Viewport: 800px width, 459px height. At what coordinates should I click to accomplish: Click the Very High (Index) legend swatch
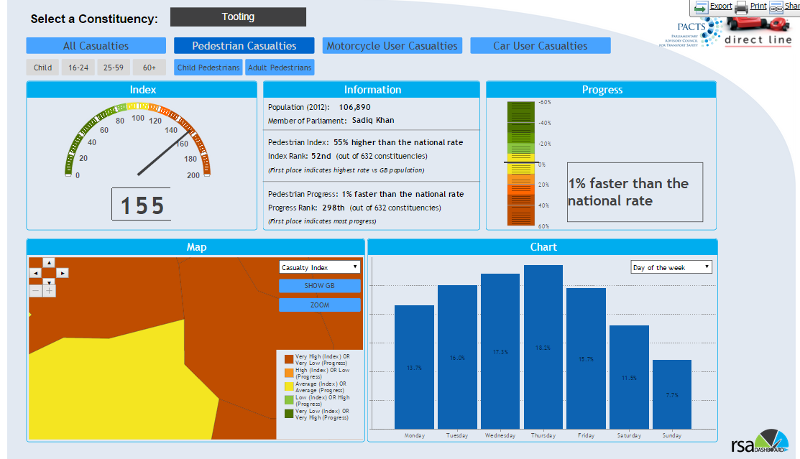[x=289, y=360]
